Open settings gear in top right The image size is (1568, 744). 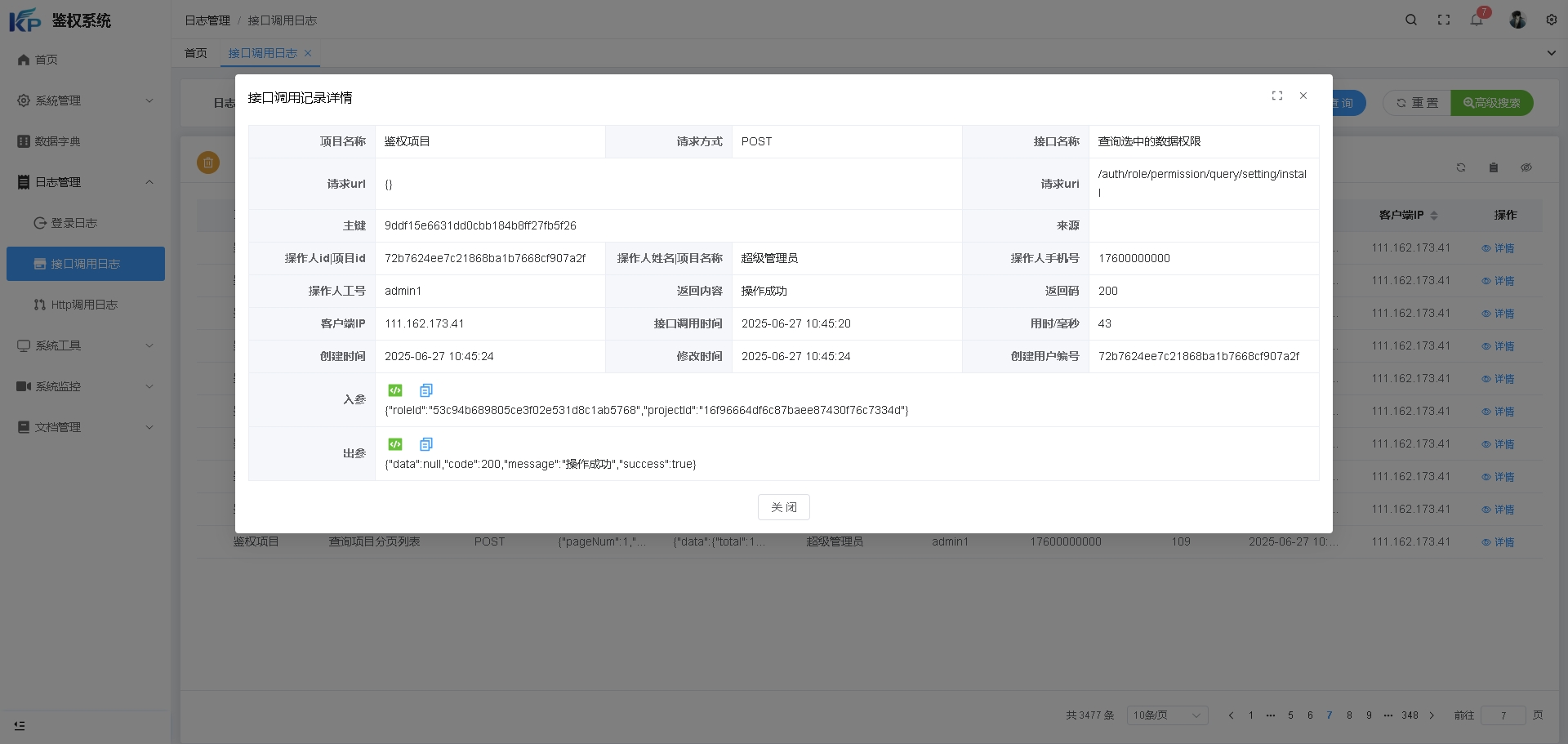coord(1552,20)
